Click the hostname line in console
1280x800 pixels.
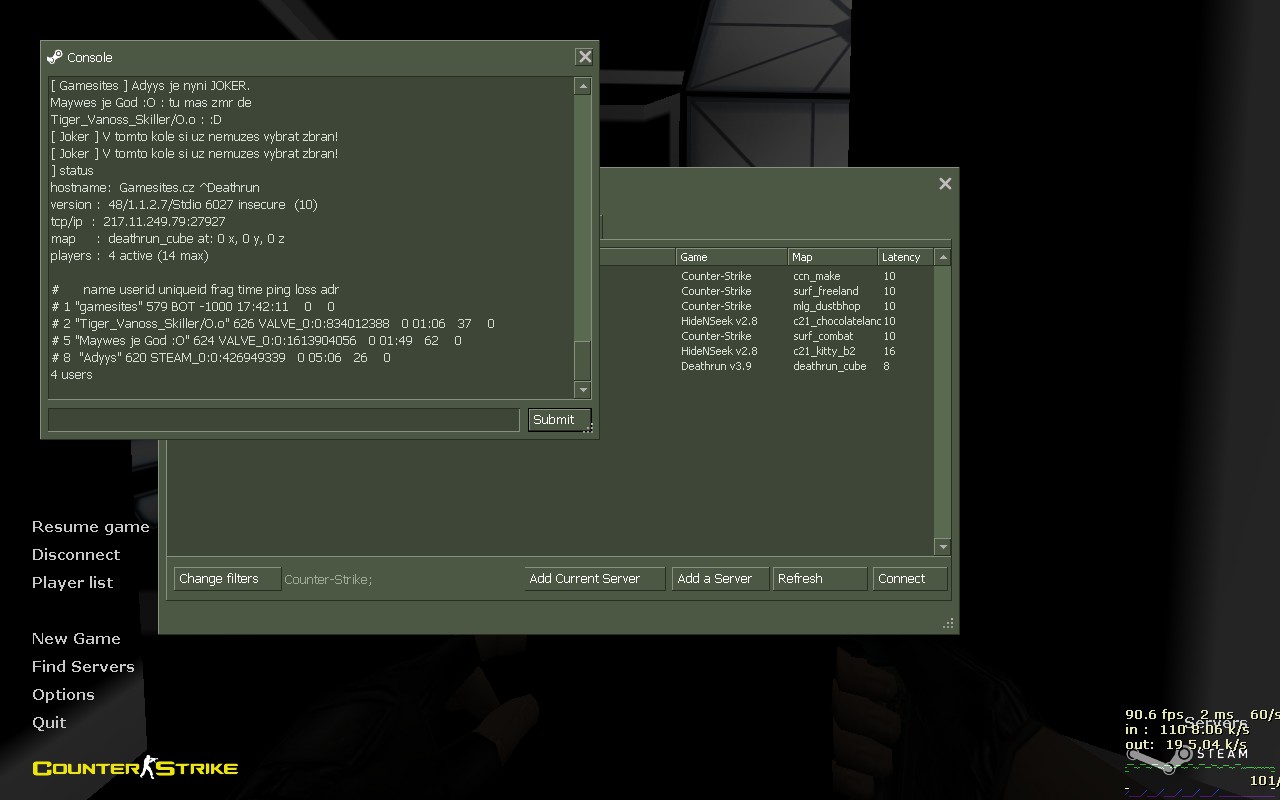pyautogui.click(x=155, y=187)
